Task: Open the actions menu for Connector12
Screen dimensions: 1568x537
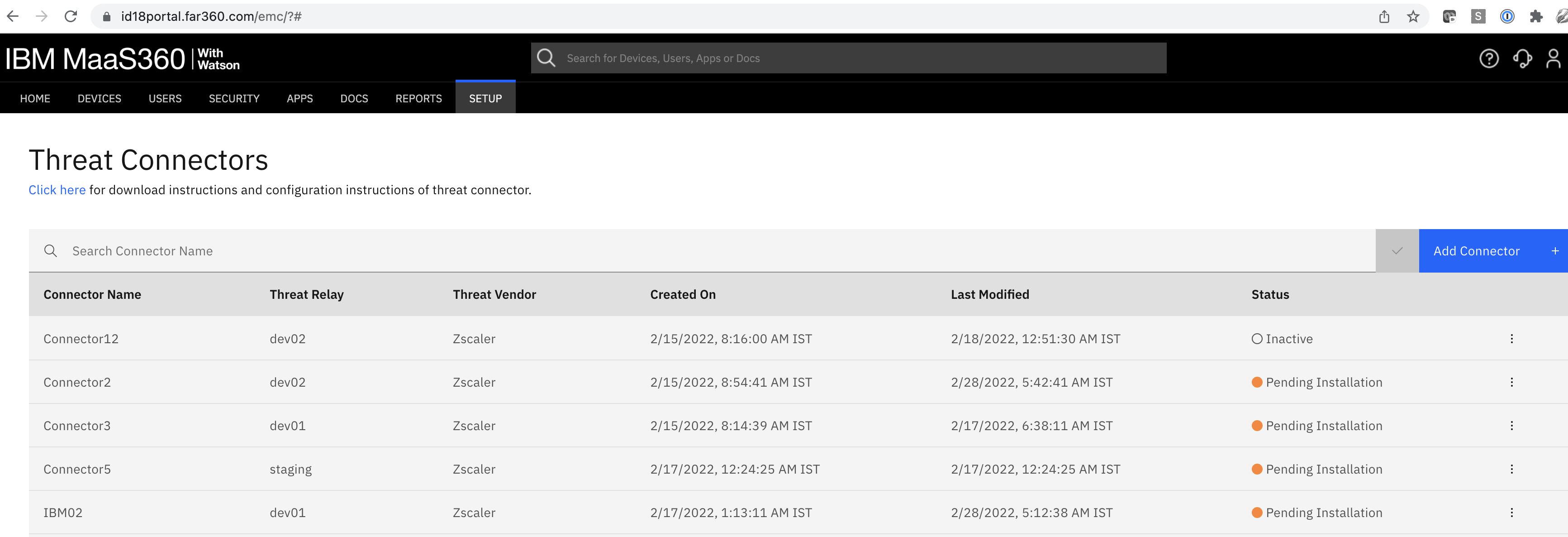Action: tap(1511, 338)
